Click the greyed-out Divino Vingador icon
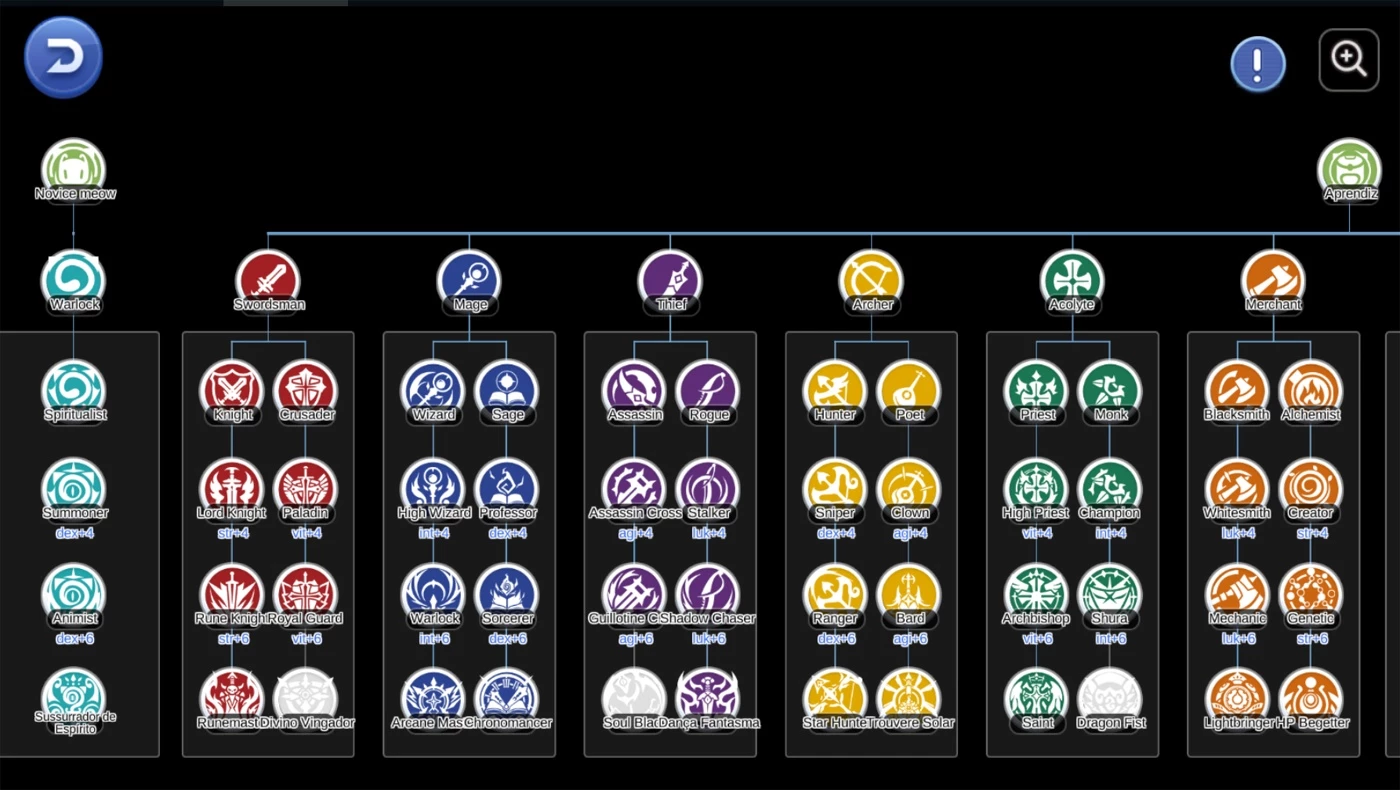 click(x=306, y=700)
